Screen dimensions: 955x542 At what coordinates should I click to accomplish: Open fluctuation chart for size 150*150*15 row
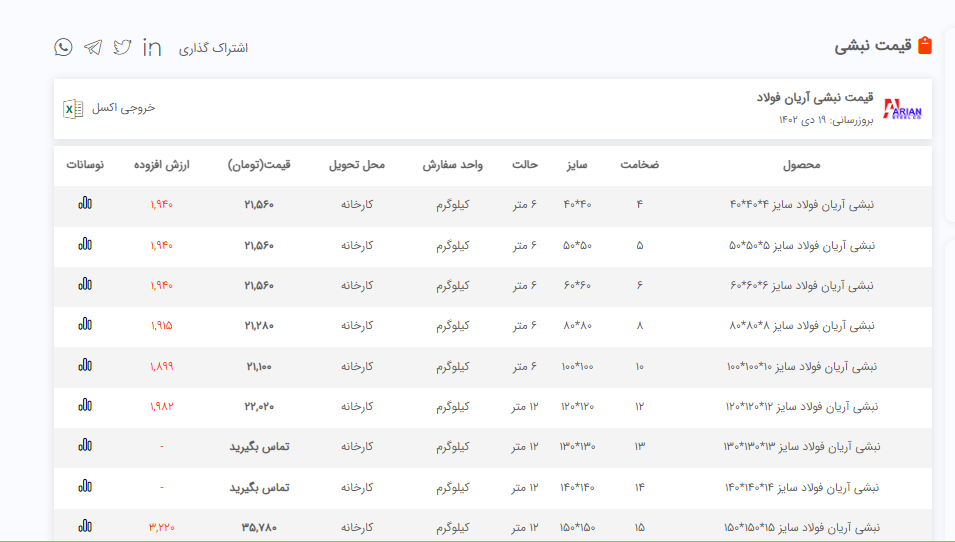point(85,526)
